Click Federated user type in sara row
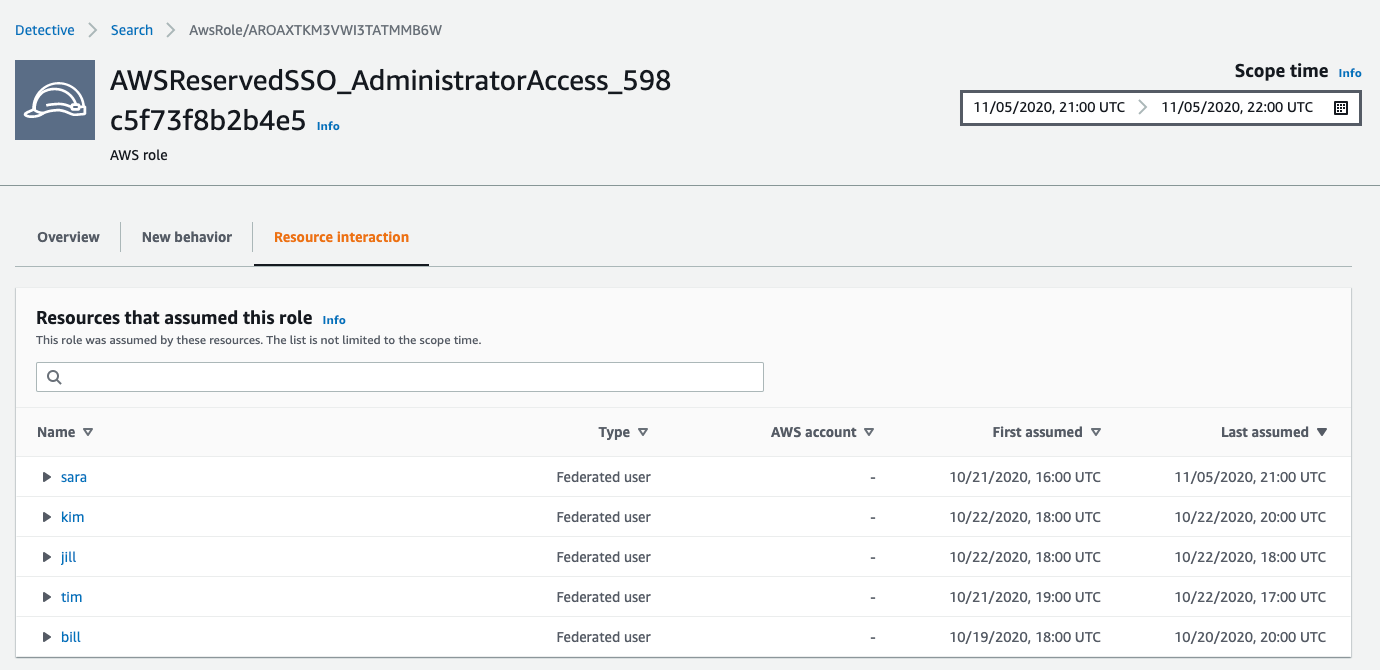Screen dimensions: 1380x670 pyautogui.click(x=604, y=477)
